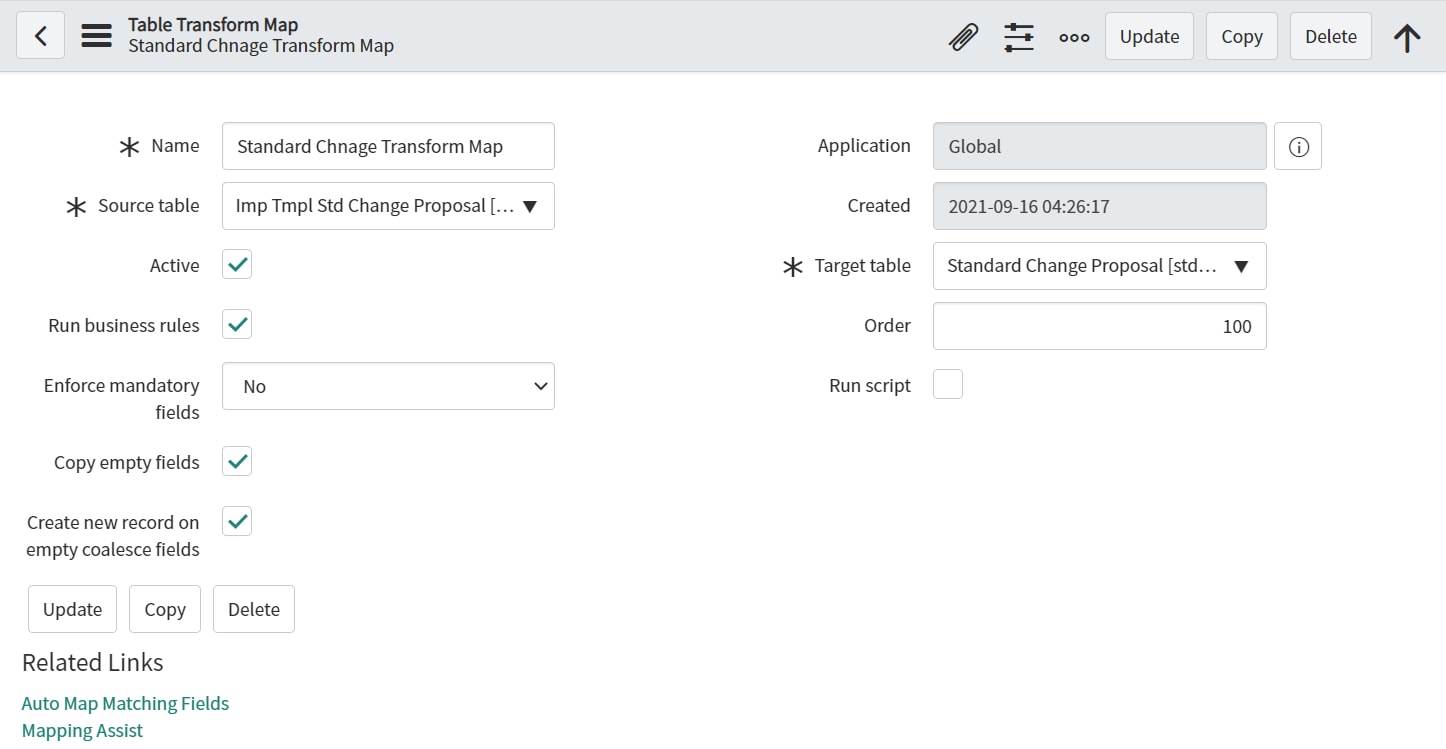This screenshot has width=1446, height=749.
Task: Open the more options ellipsis icon
Action: click(x=1075, y=37)
